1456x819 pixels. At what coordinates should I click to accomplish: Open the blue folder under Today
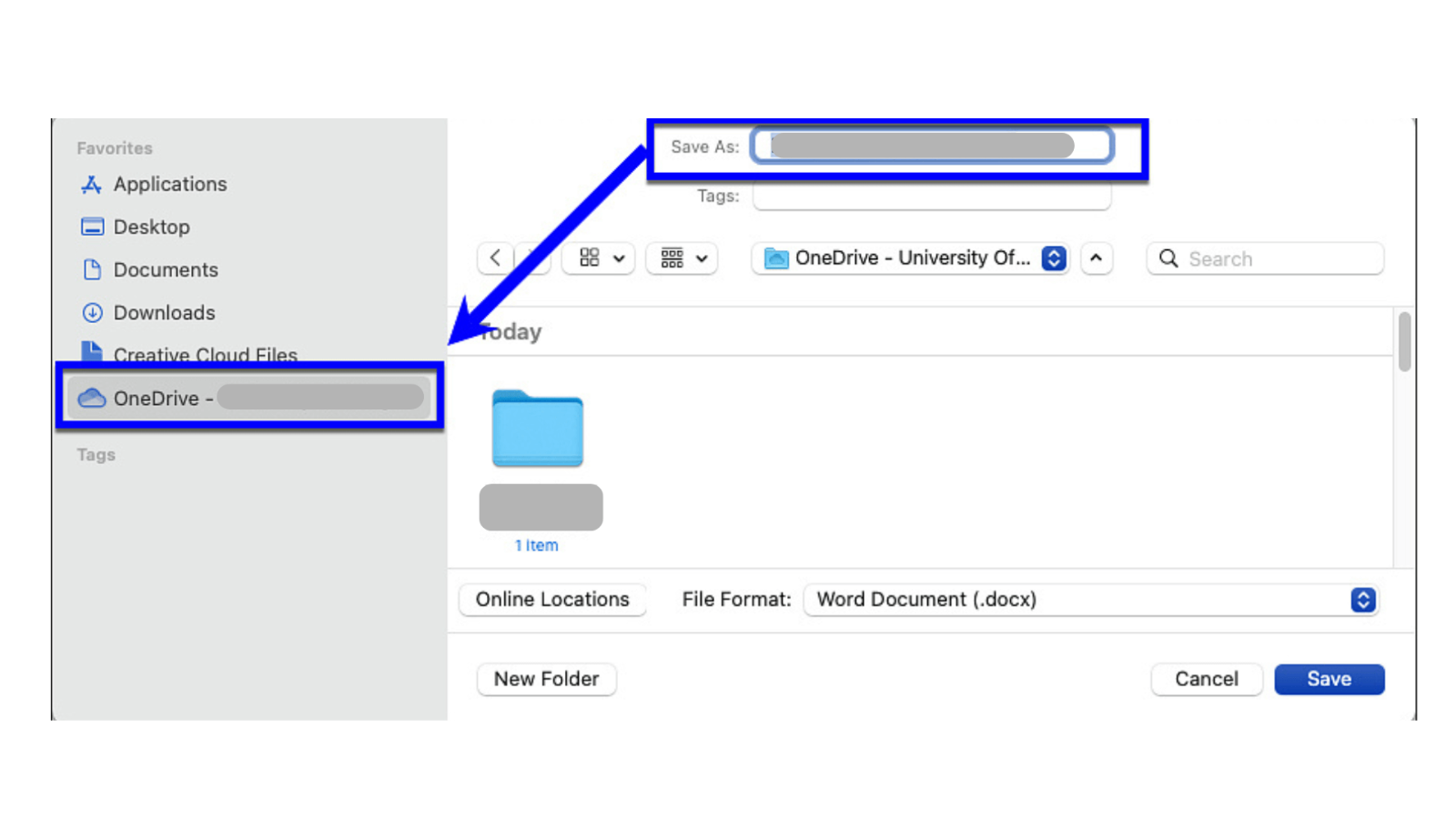tap(537, 428)
